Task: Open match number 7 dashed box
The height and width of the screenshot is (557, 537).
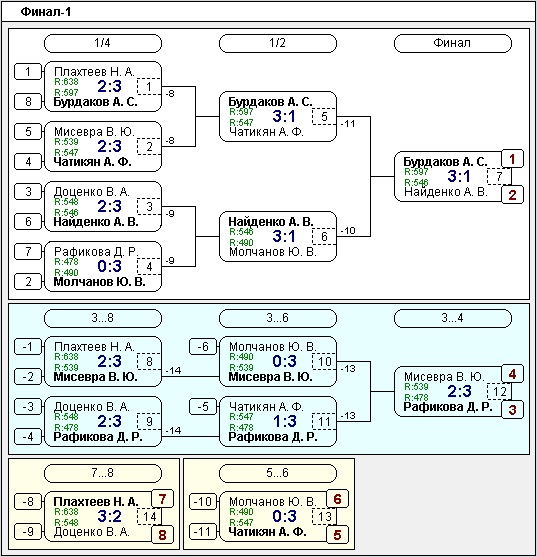Action: [x=499, y=177]
